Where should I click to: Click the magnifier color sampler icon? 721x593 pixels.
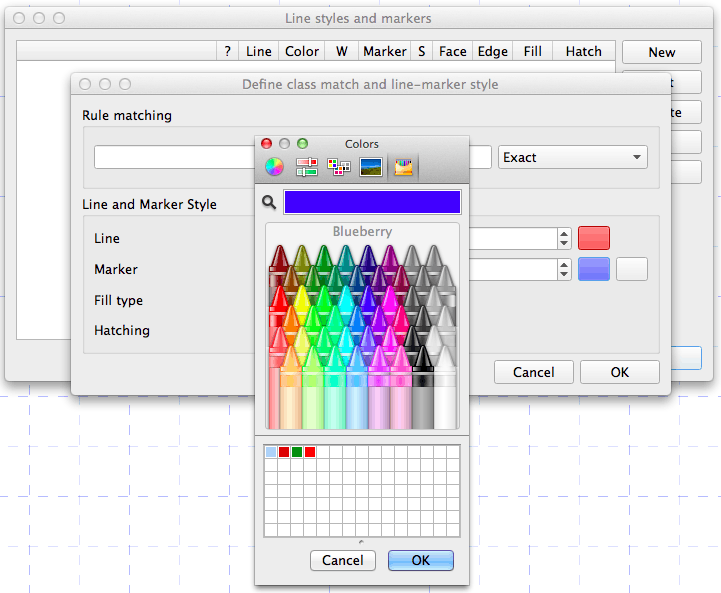(x=269, y=202)
